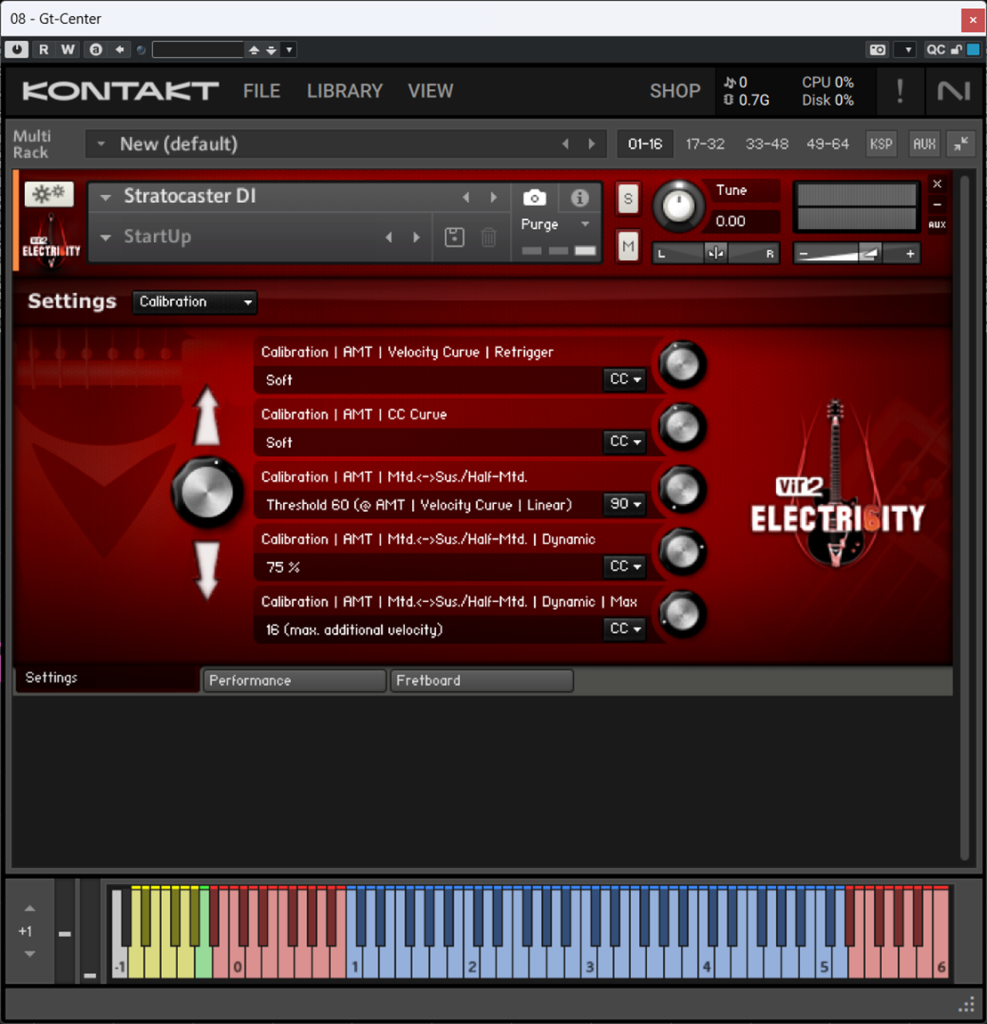Click the minimize rack view icon

coord(961,144)
